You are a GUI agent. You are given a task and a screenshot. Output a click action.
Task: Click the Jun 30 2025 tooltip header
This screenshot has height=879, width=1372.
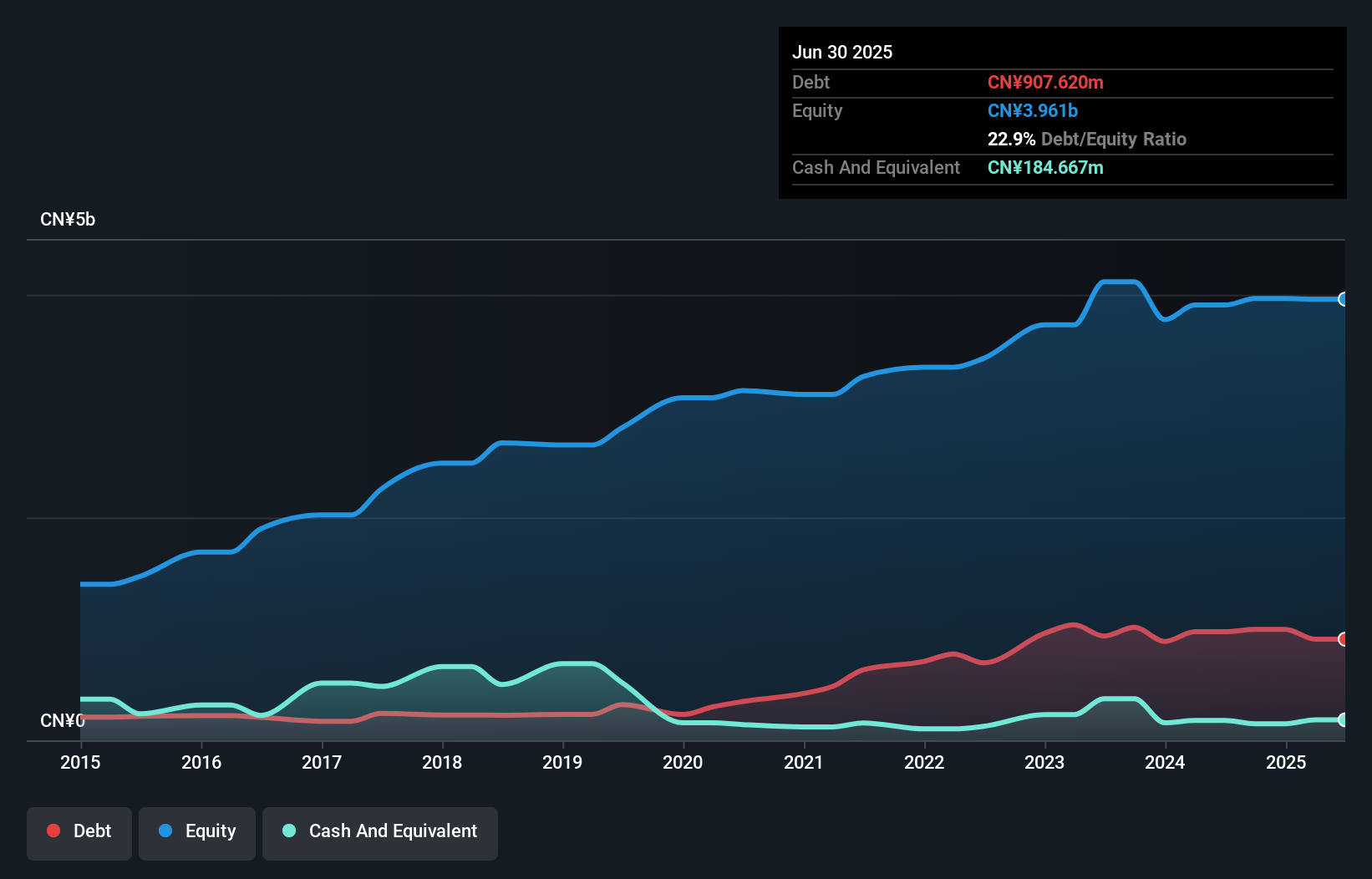[842, 52]
